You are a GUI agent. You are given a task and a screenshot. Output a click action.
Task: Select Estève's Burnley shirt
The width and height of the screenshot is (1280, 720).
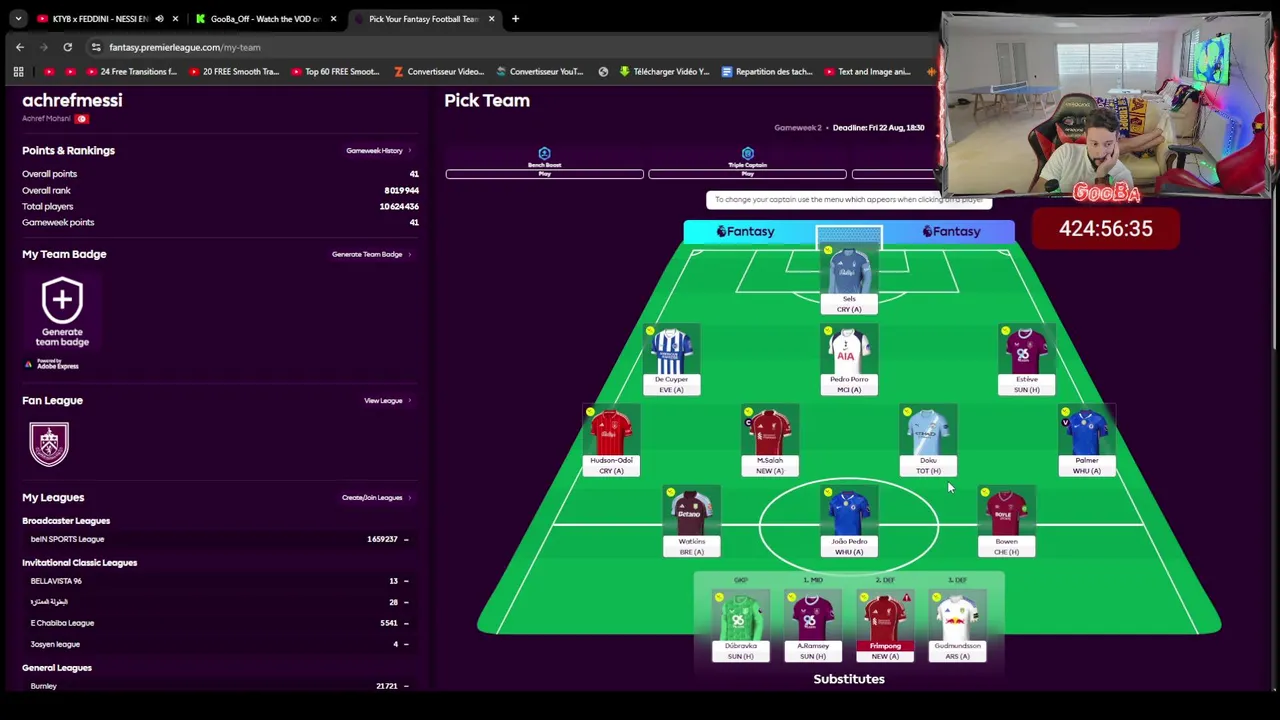1026,351
